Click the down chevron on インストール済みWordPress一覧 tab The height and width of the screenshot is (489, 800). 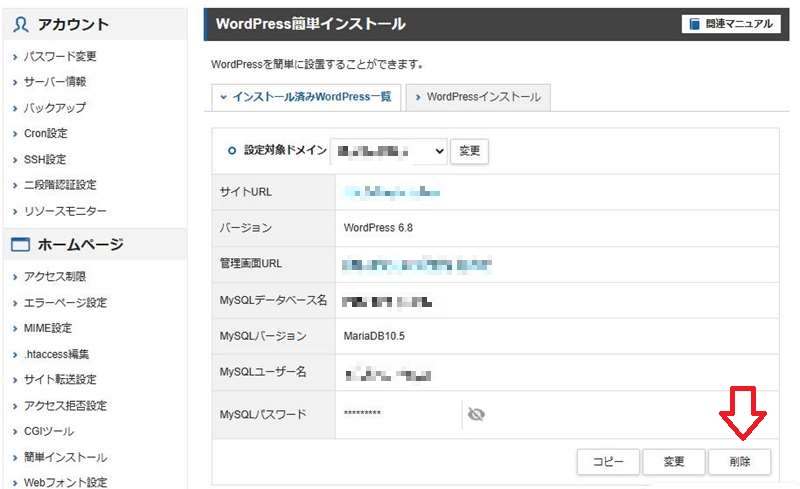223,96
